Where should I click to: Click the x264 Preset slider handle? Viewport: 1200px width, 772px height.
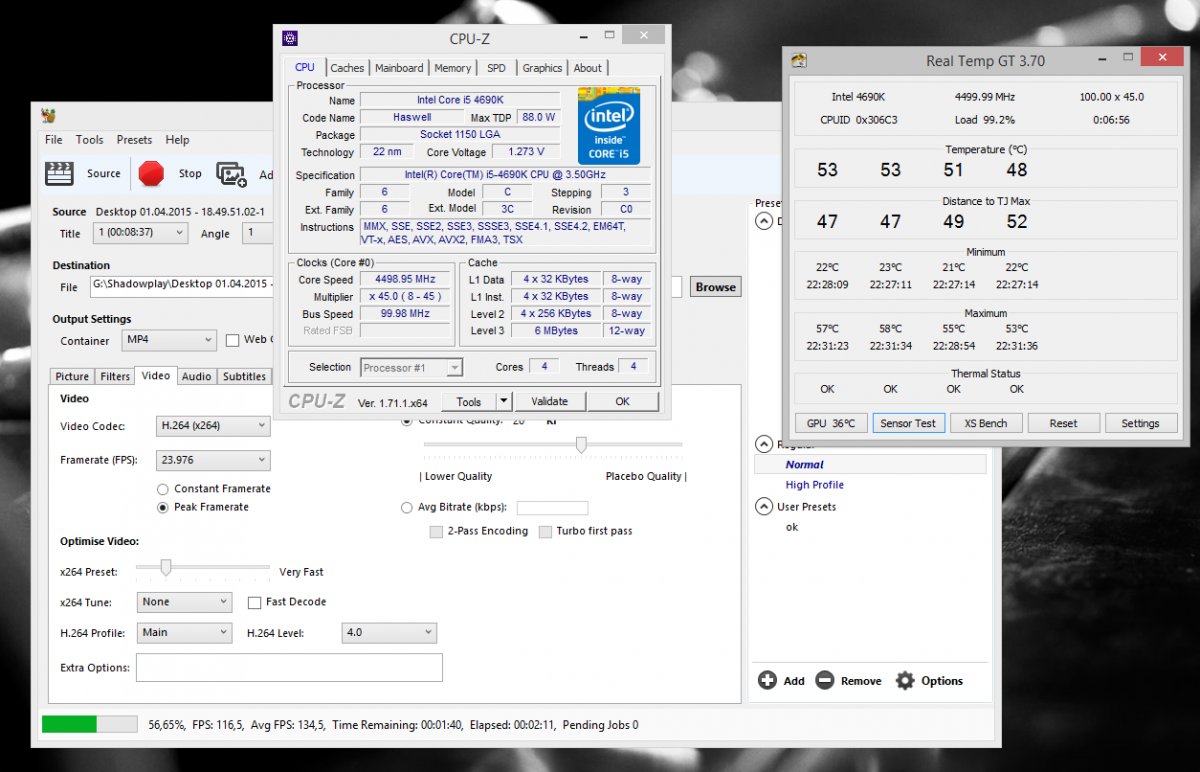pos(166,569)
